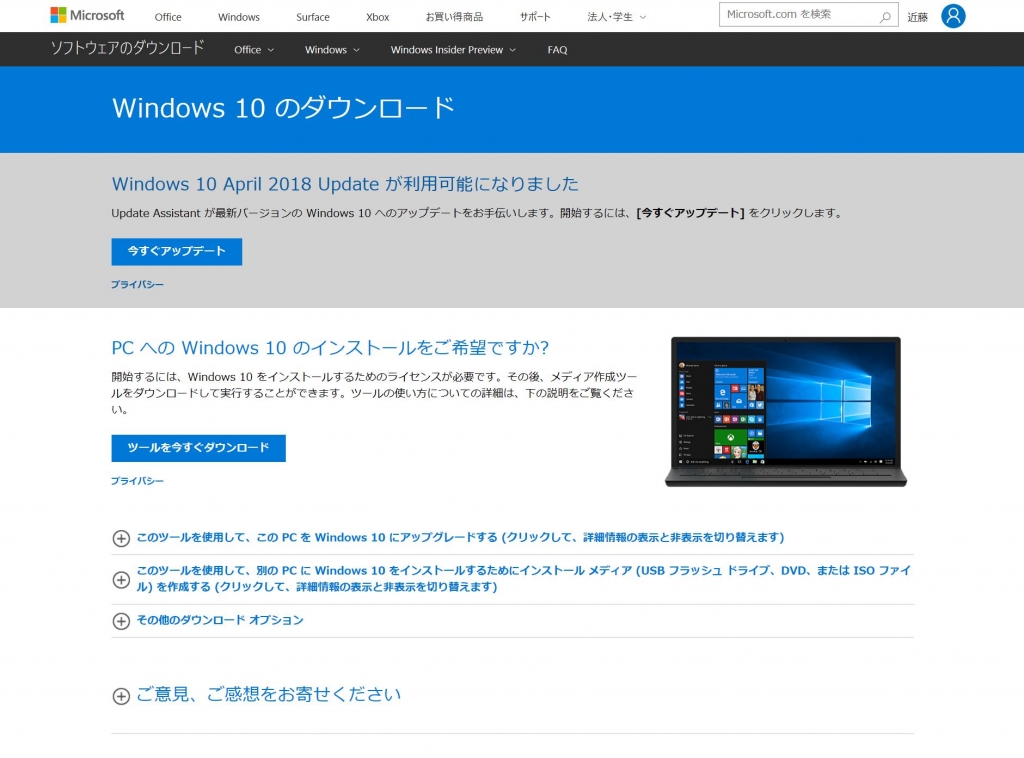Screen dimensions: 1024x758
Task: Select Surface in top navigation
Action: 312,17
